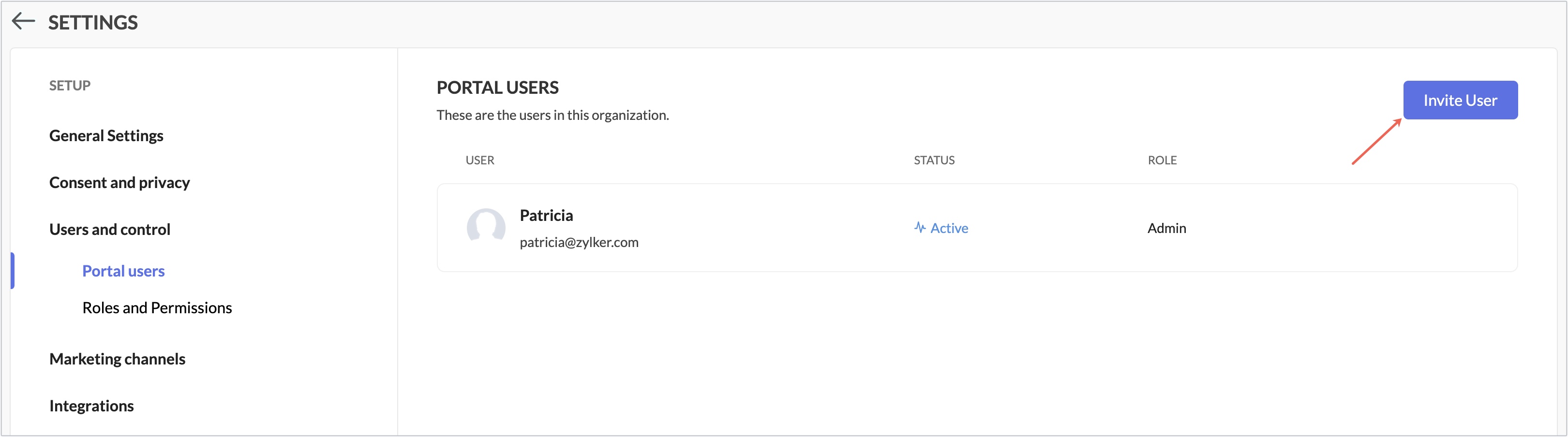Expand the Integrations section
Screen dimensions: 1568x437
point(91,406)
